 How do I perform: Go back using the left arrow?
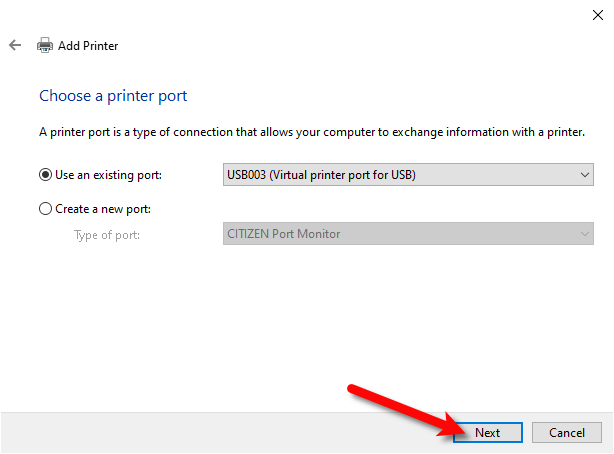click(15, 45)
